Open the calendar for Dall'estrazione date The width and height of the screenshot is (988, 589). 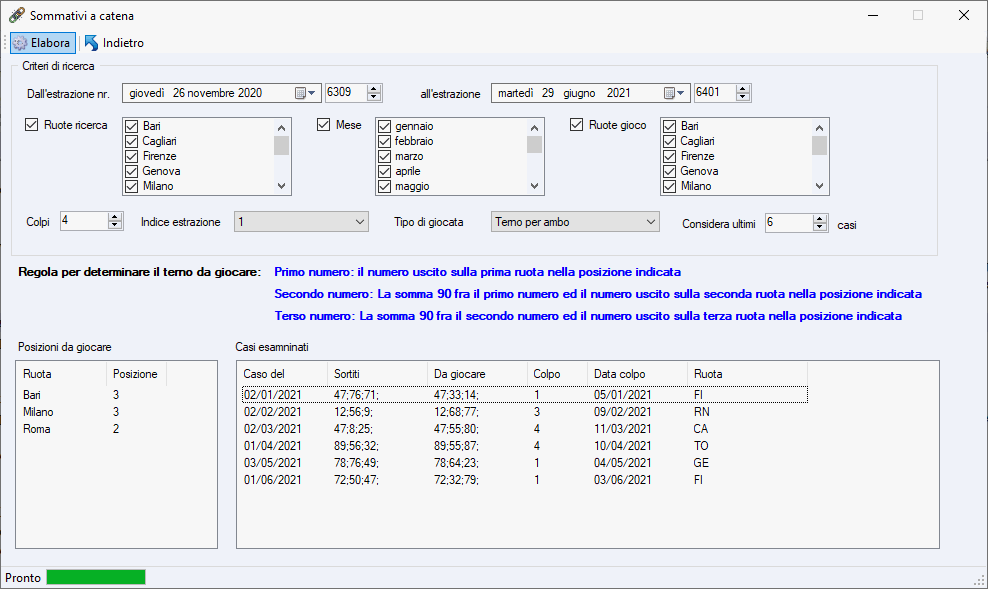click(305, 93)
